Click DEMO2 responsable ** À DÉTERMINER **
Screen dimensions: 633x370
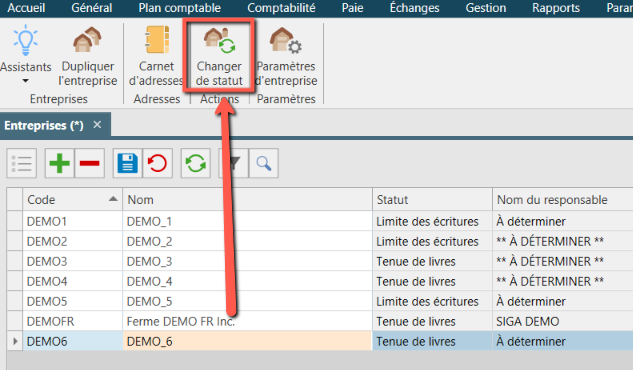(x=563, y=241)
